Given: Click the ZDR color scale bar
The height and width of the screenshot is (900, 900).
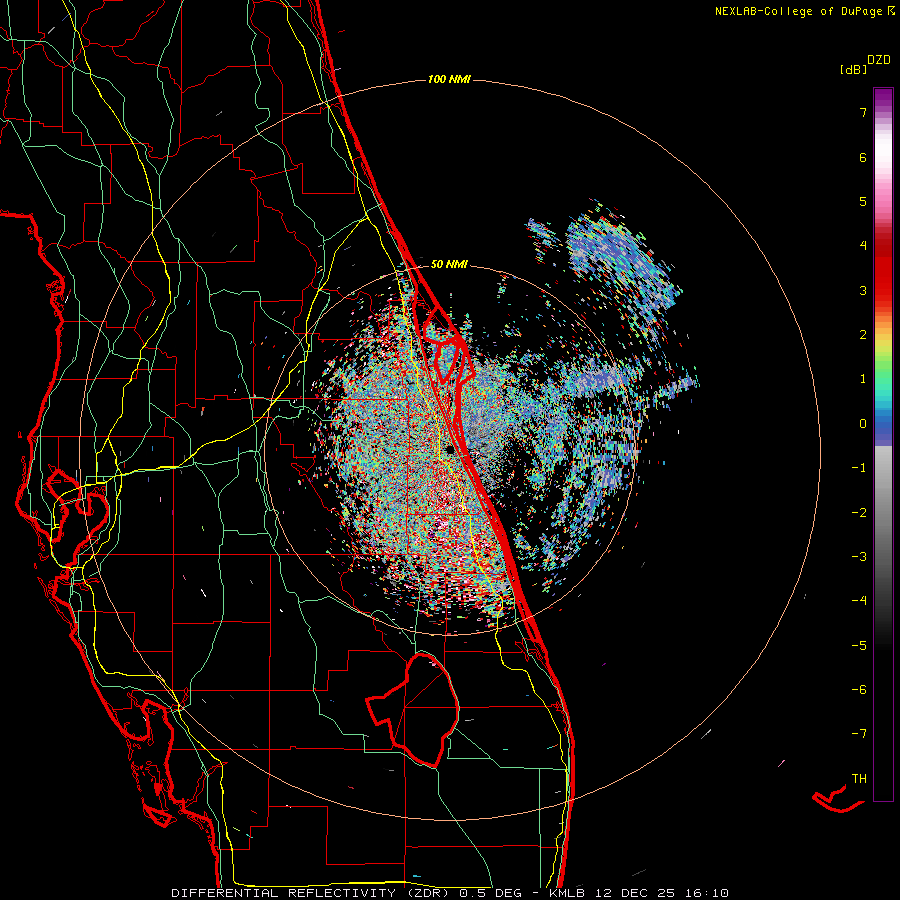Looking at the screenshot, I should click(x=883, y=444).
